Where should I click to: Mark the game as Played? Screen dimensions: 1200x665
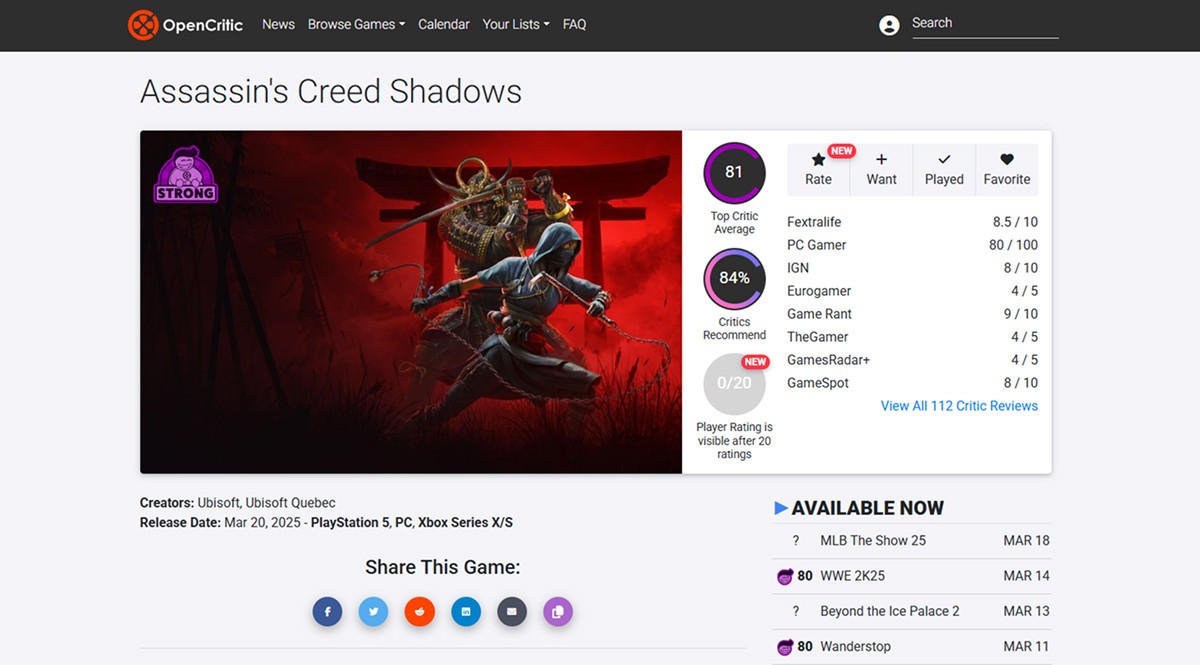(944, 169)
